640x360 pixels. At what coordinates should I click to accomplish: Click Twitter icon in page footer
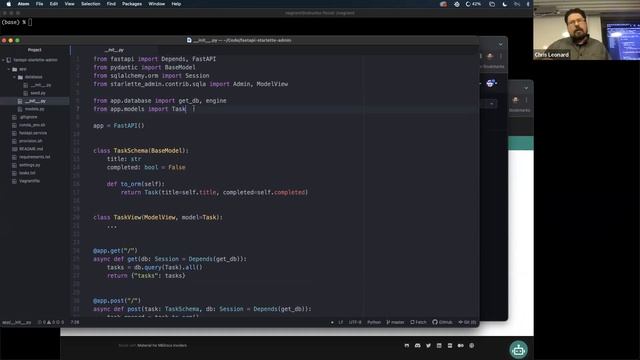(x=429, y=346)
